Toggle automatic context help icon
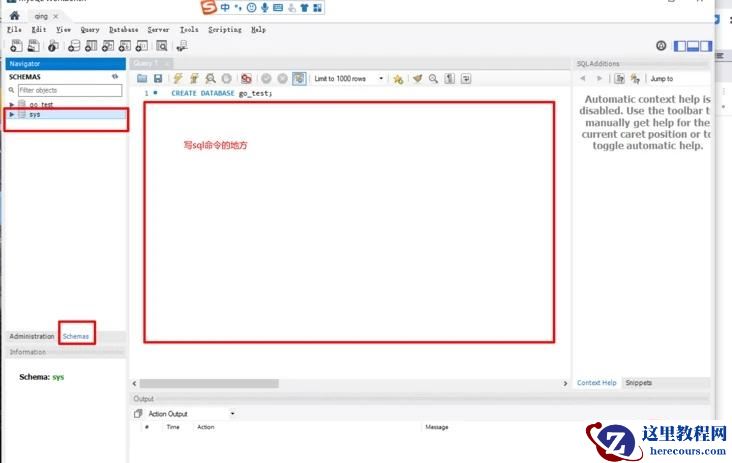This screenshot has height=463, width=732. coord(635,78)
